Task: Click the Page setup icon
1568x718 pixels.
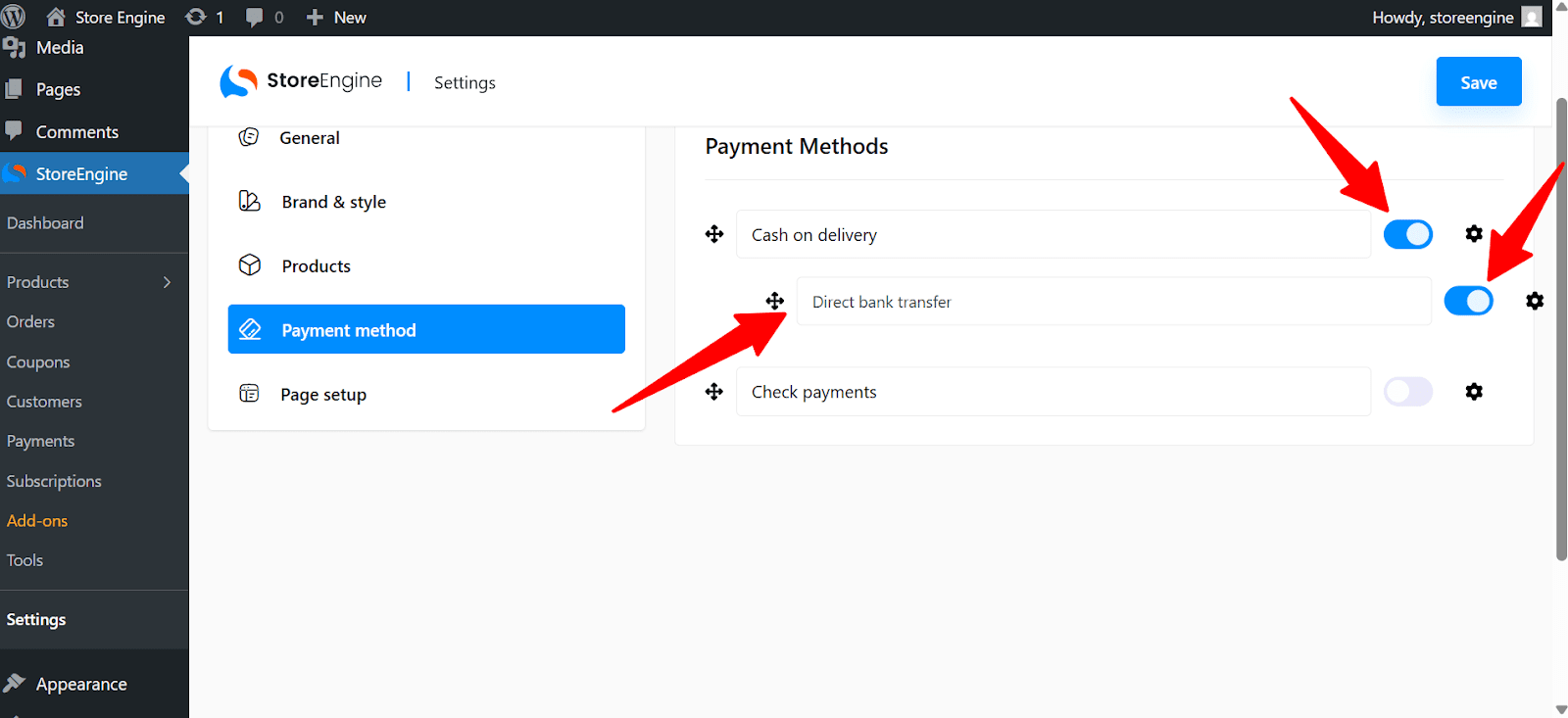Action: coord(249,394)
